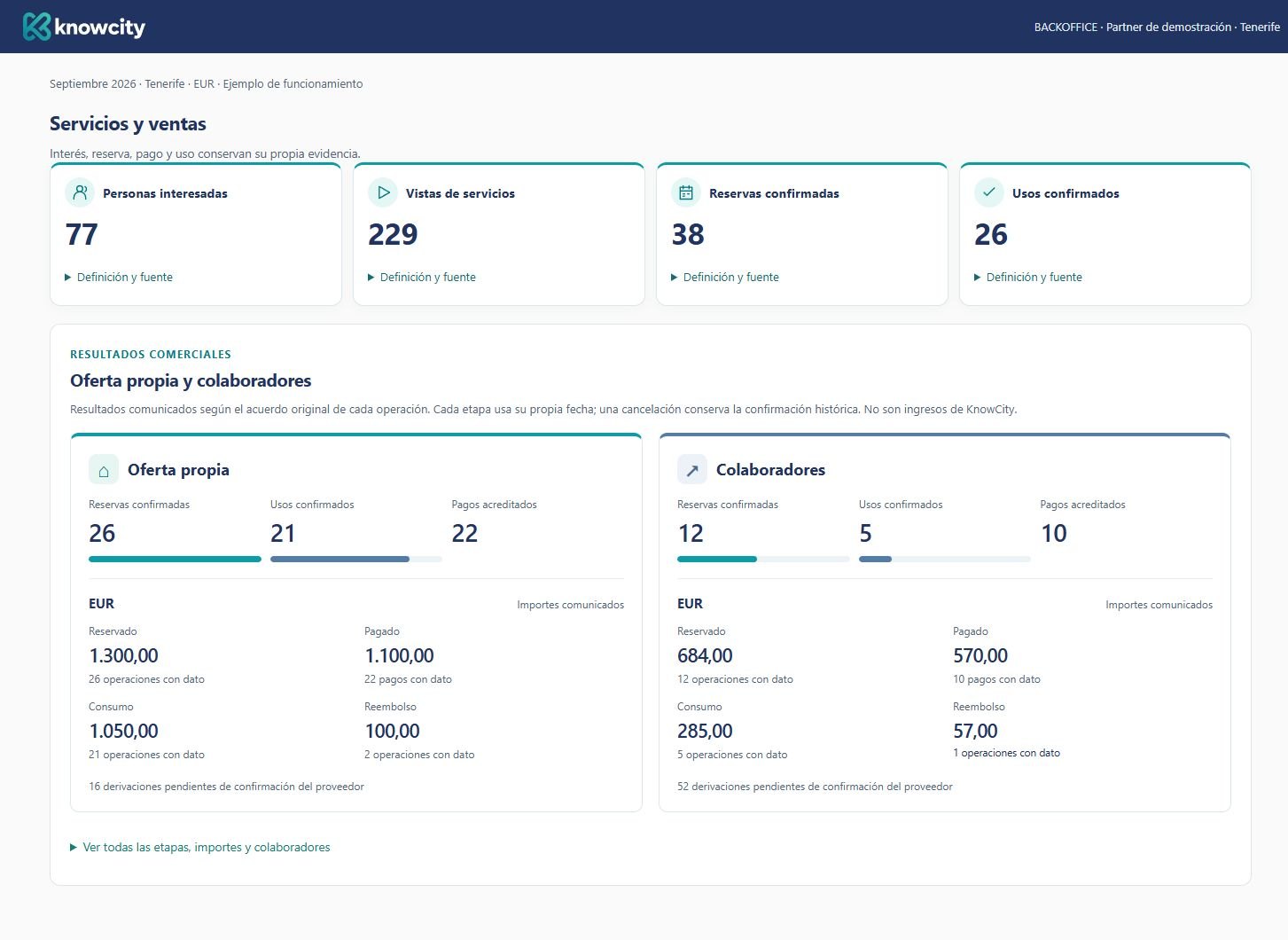Click the Oferta propia house icon
This screenshot has width=1288, height=940.
click(104, 470)
